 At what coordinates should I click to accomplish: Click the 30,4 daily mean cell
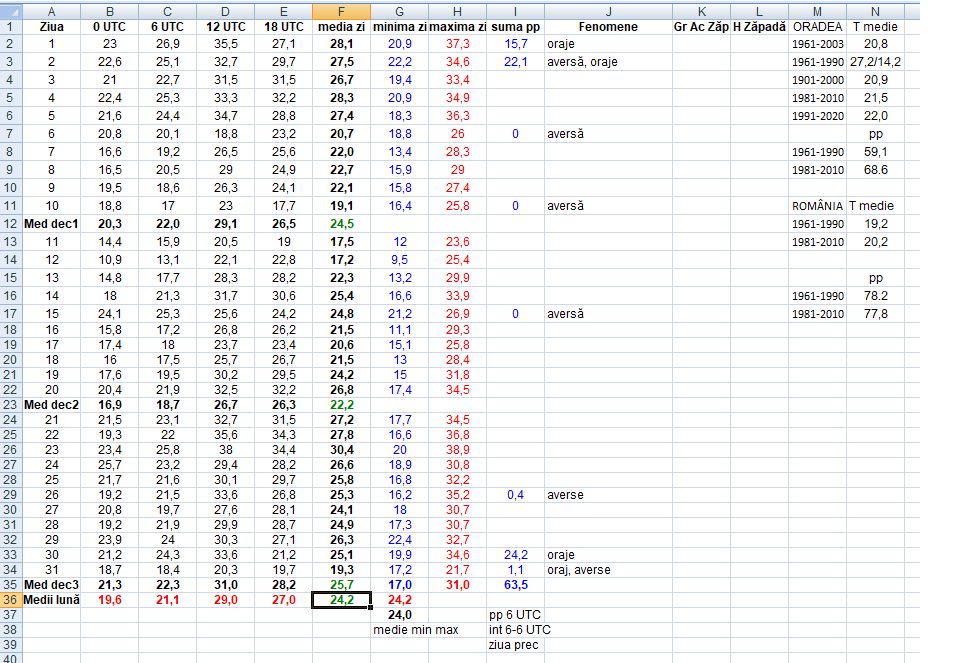coord(341,450)
